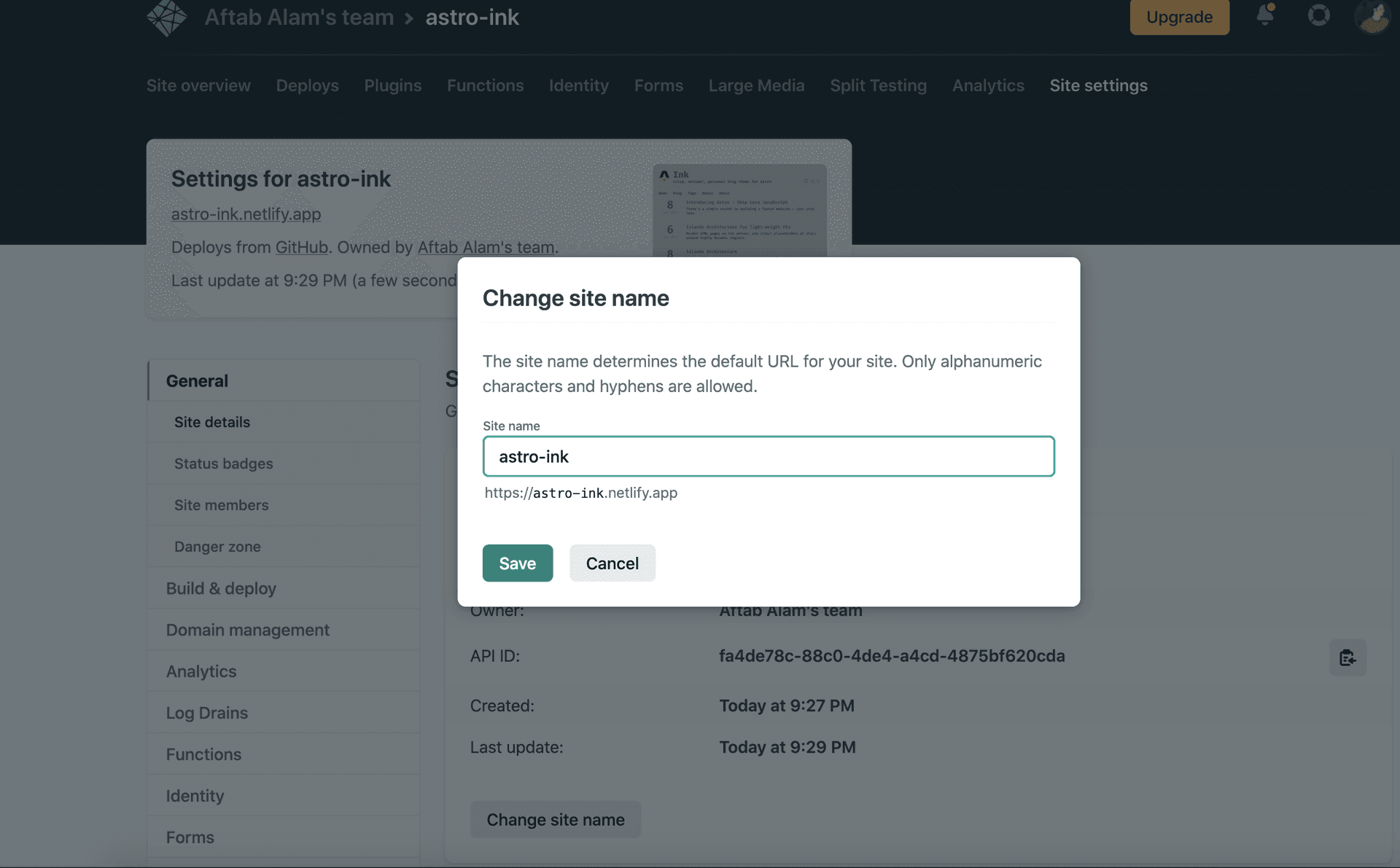The width and height of the screenshot is (1400, 868).
Task: Save the site name change
Action: coord(517,563)
